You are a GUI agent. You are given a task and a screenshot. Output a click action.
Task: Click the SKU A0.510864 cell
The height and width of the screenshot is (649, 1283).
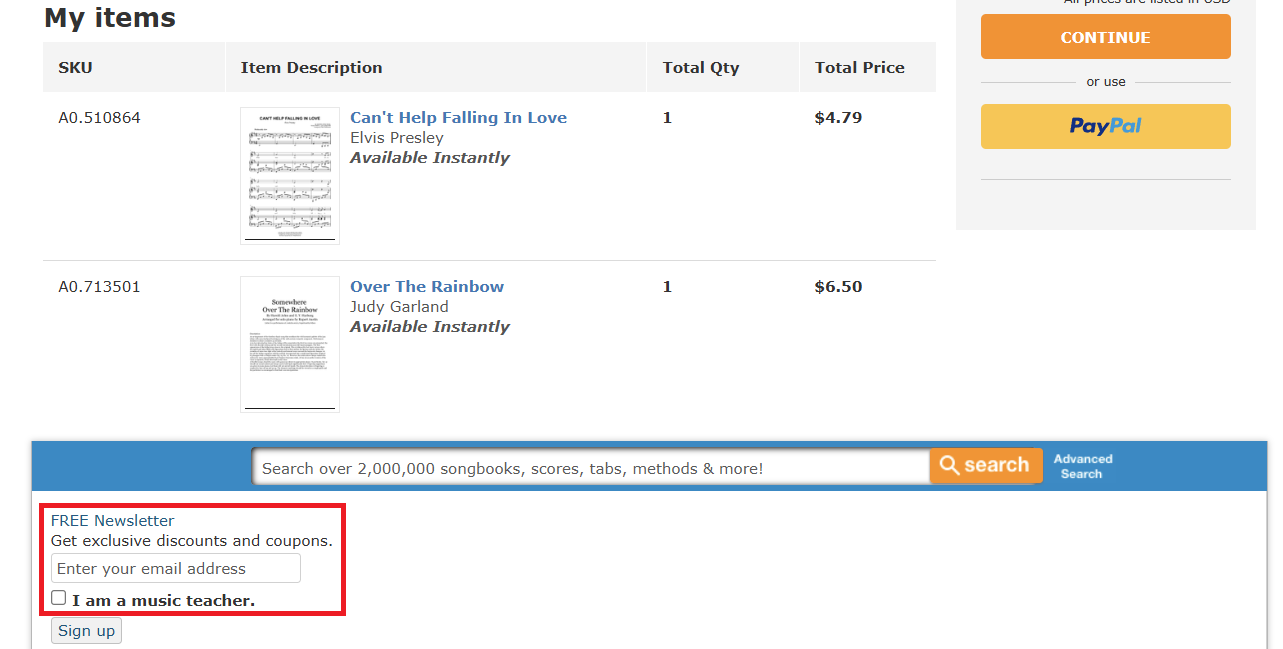(99, 117)
